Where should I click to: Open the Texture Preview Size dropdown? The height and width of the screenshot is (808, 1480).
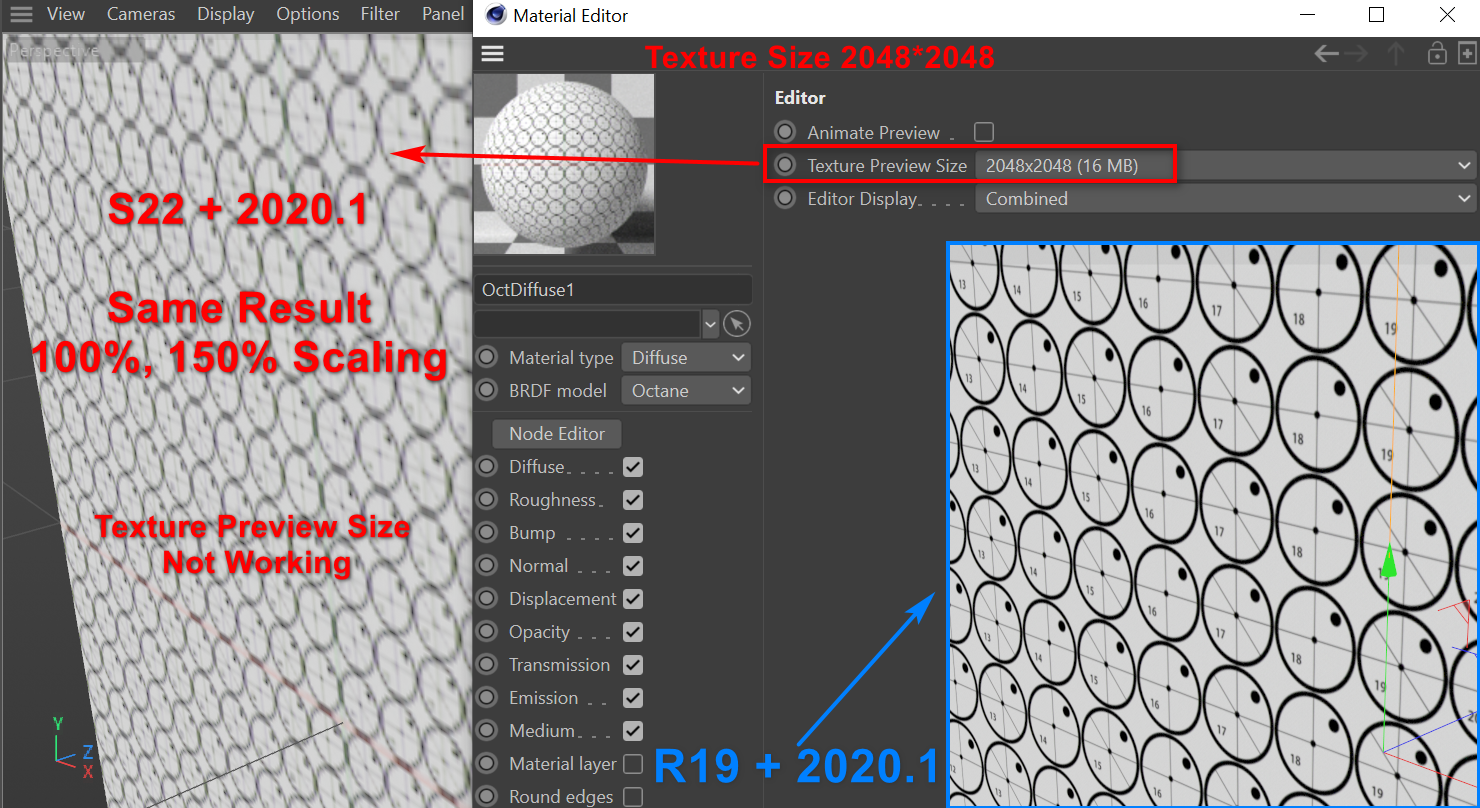(1226, 166)
